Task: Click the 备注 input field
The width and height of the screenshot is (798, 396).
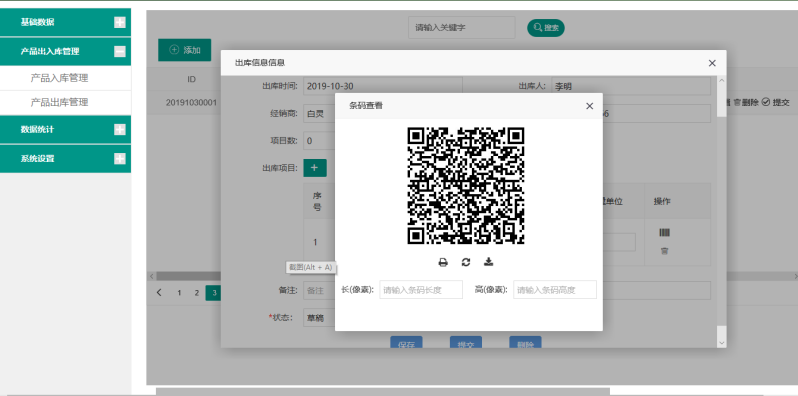Action: point(319,291)
